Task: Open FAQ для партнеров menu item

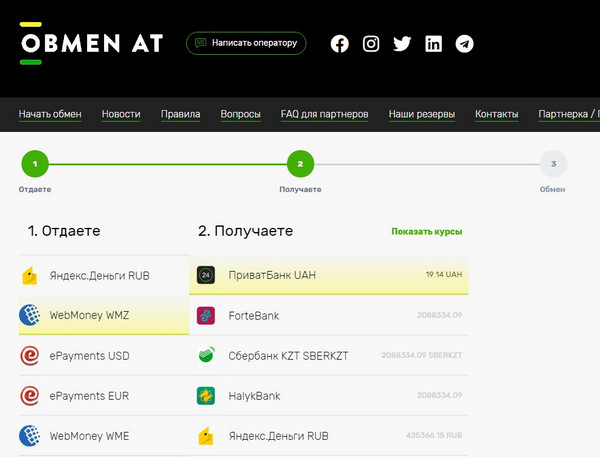Action: pyautogui.click(x=324, y=114)
